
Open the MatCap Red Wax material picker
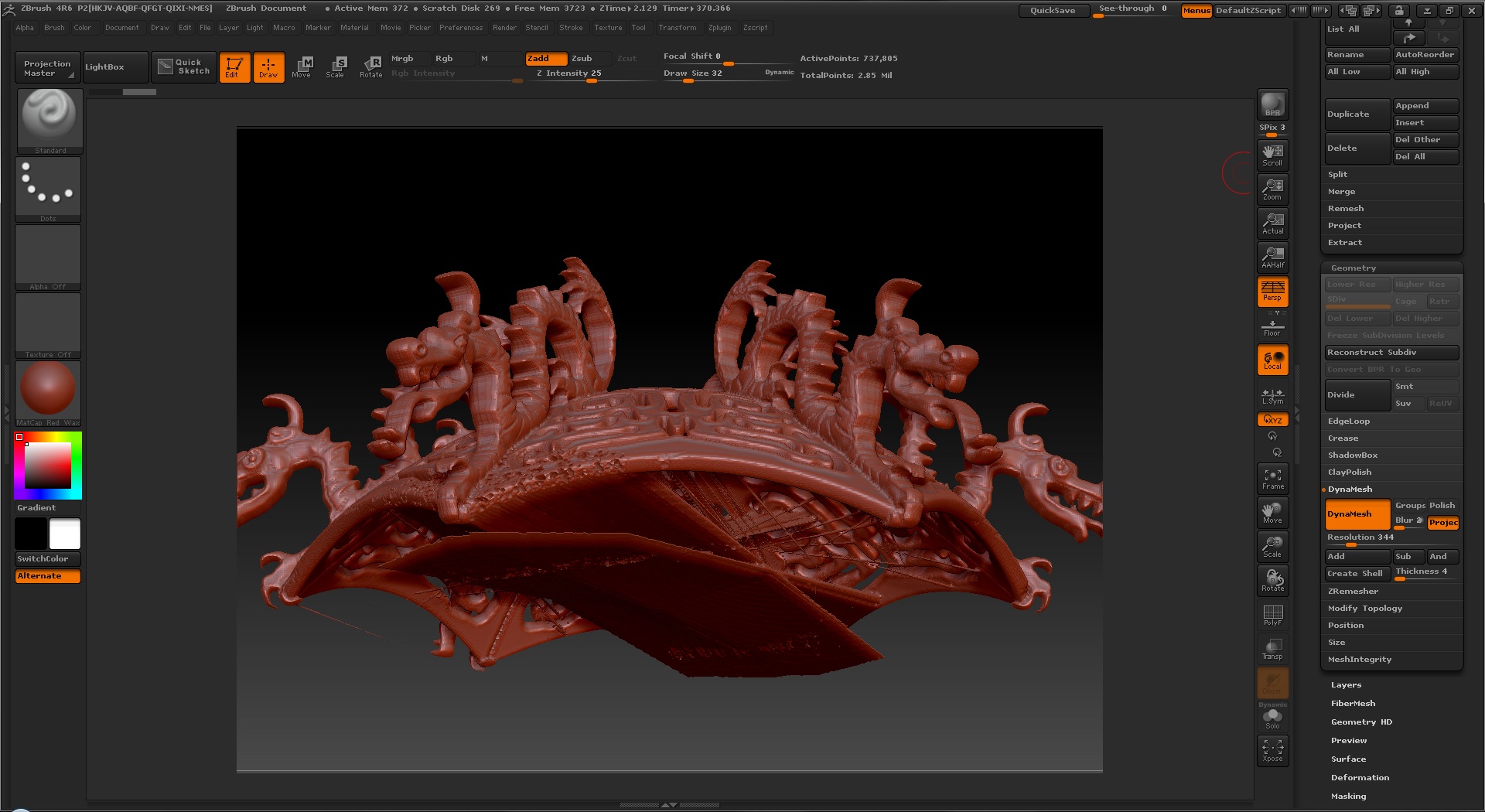pyautogui.click(x=48, y=394)
